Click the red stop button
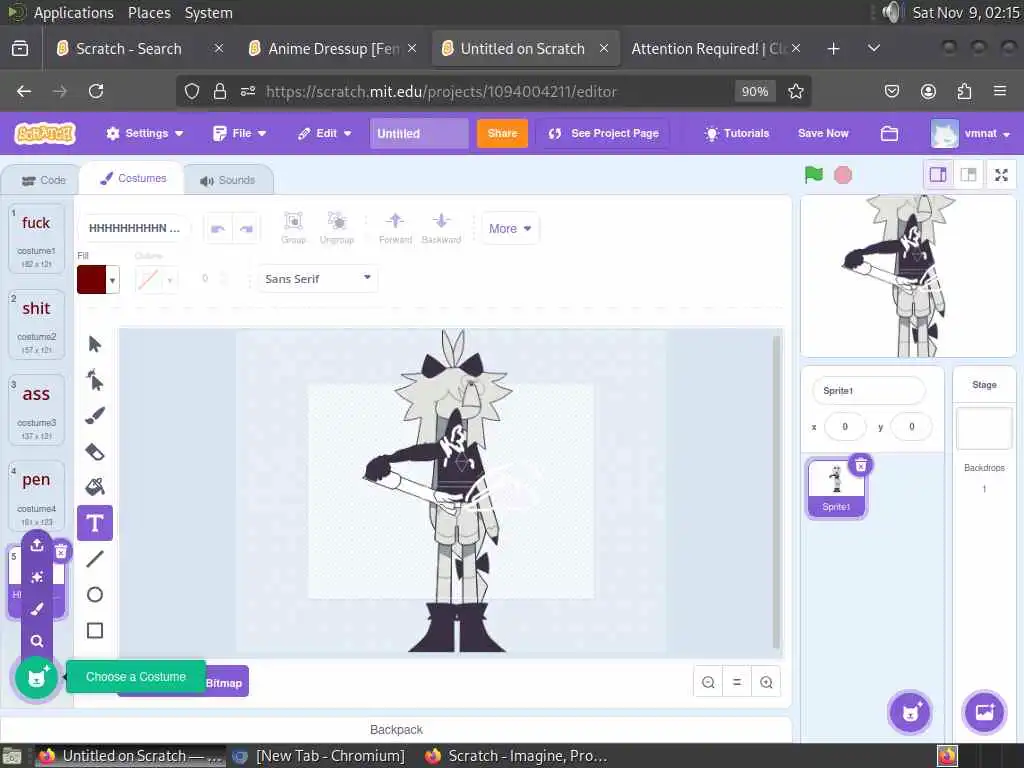 click(x=843, y=175)
